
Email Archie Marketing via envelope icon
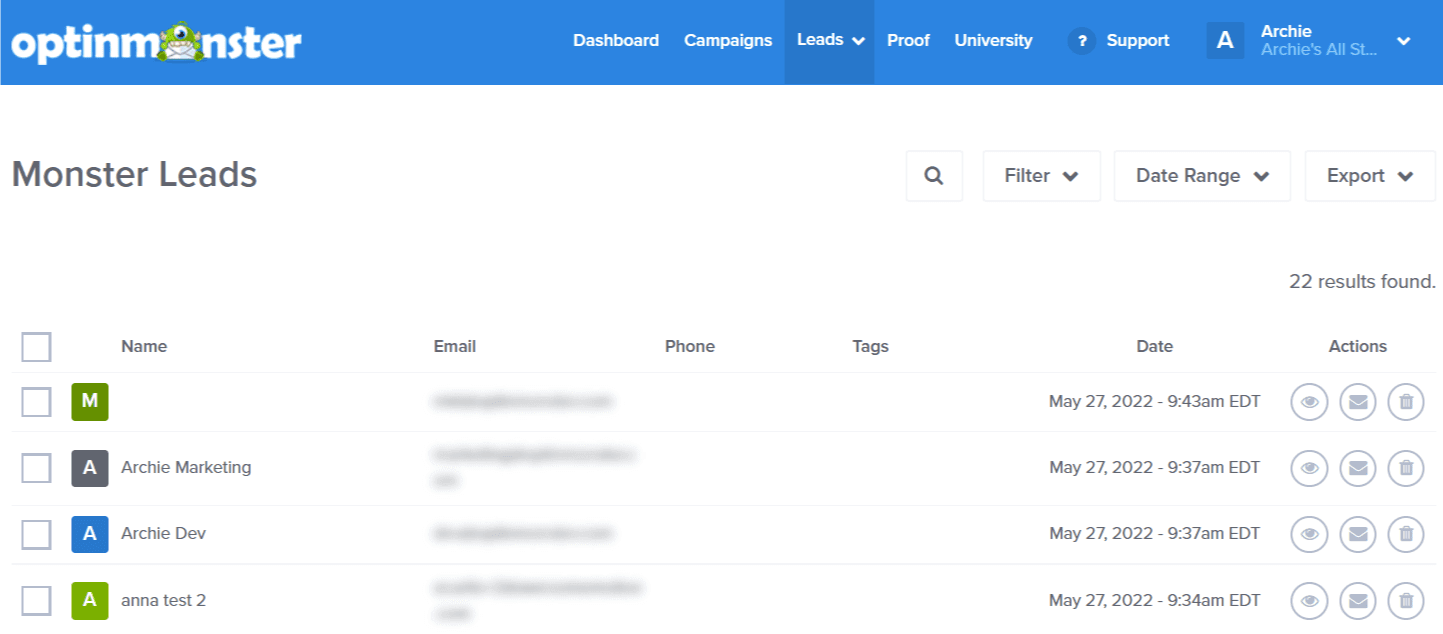click(x=1357, y=467)
